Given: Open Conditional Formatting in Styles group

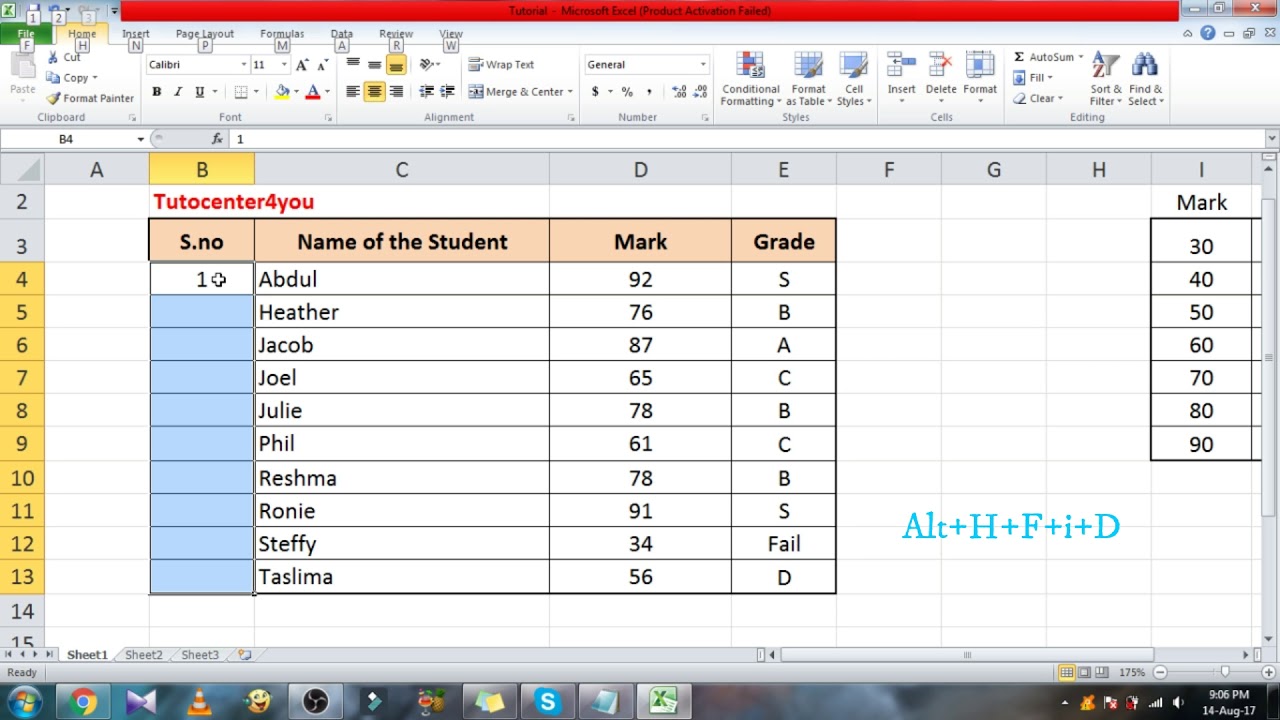Looking at the screenshot, I should 751,79.
